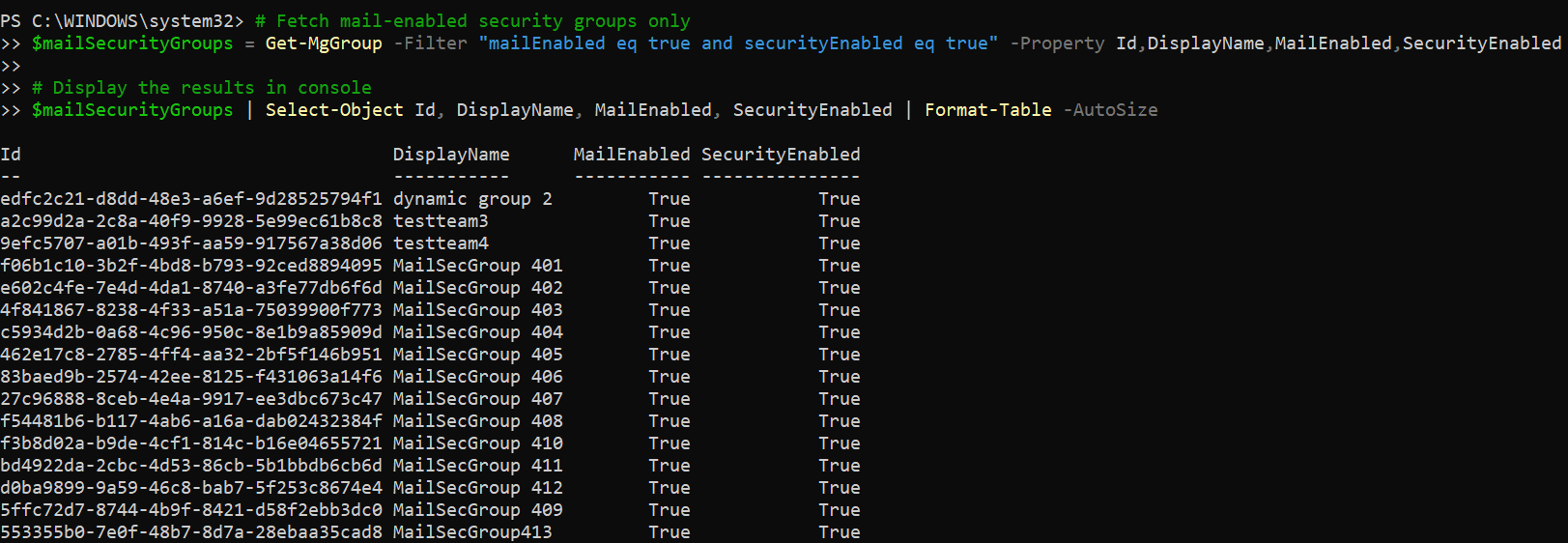Click the Id column header
The width and height of the screenshot is (1568, 543).
11,155
